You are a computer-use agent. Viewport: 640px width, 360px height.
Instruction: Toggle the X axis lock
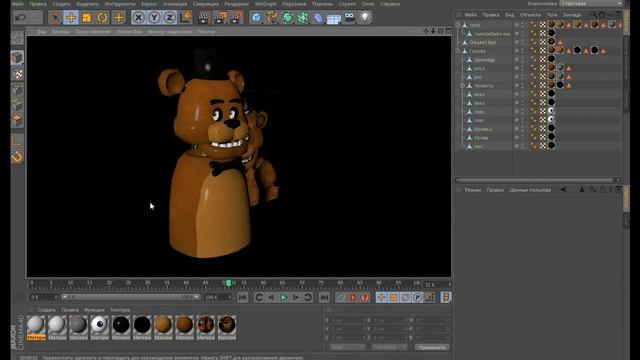139,18
